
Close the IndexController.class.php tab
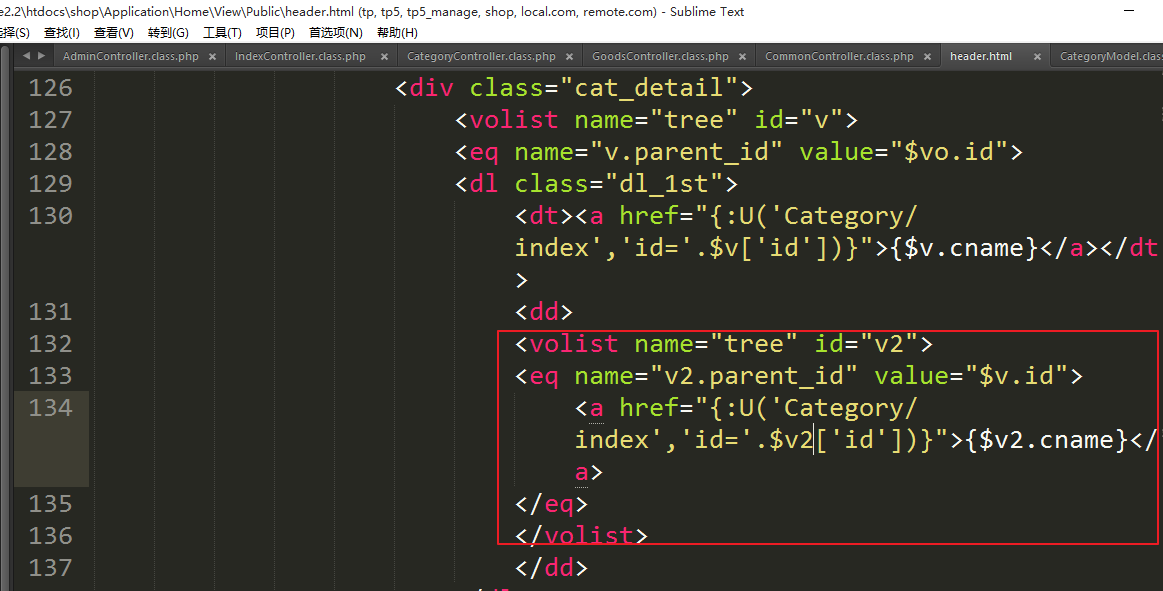(383, 57)
